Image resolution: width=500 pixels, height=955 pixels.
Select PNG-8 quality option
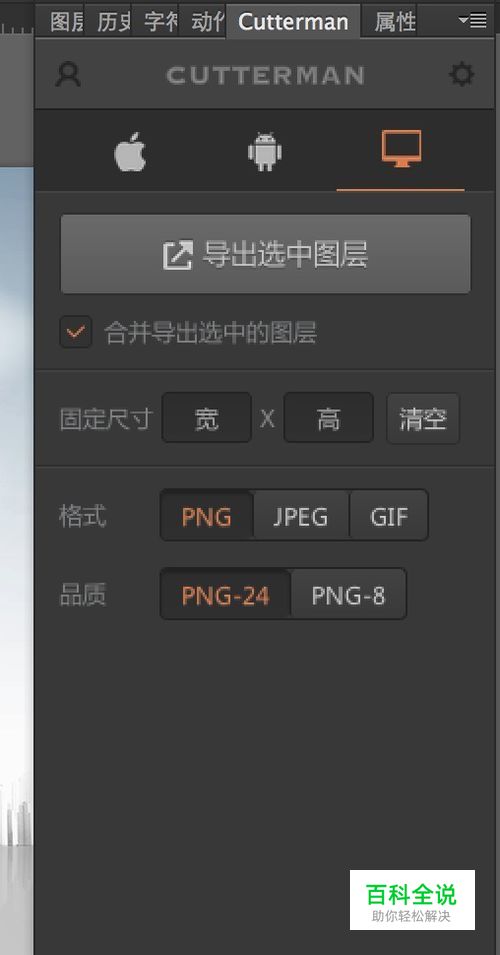(x=348, y=594)
